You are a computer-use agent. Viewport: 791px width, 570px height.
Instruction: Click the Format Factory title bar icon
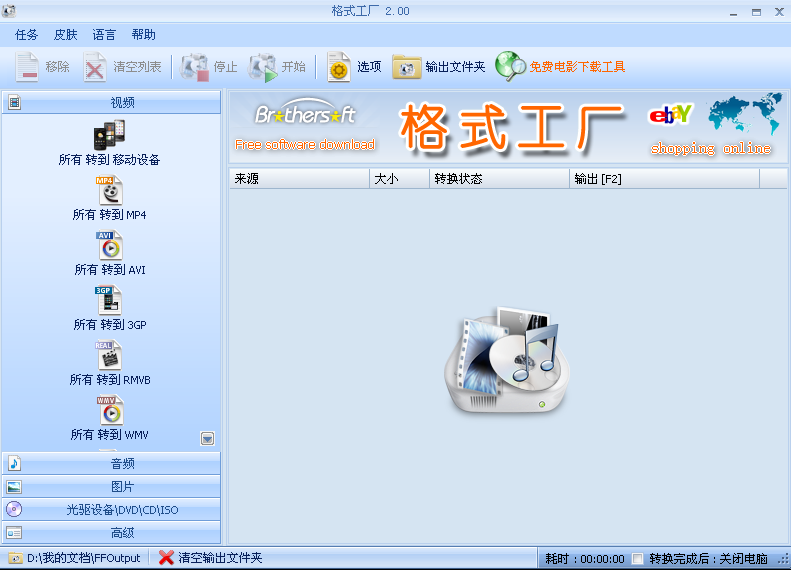point(9,11)
